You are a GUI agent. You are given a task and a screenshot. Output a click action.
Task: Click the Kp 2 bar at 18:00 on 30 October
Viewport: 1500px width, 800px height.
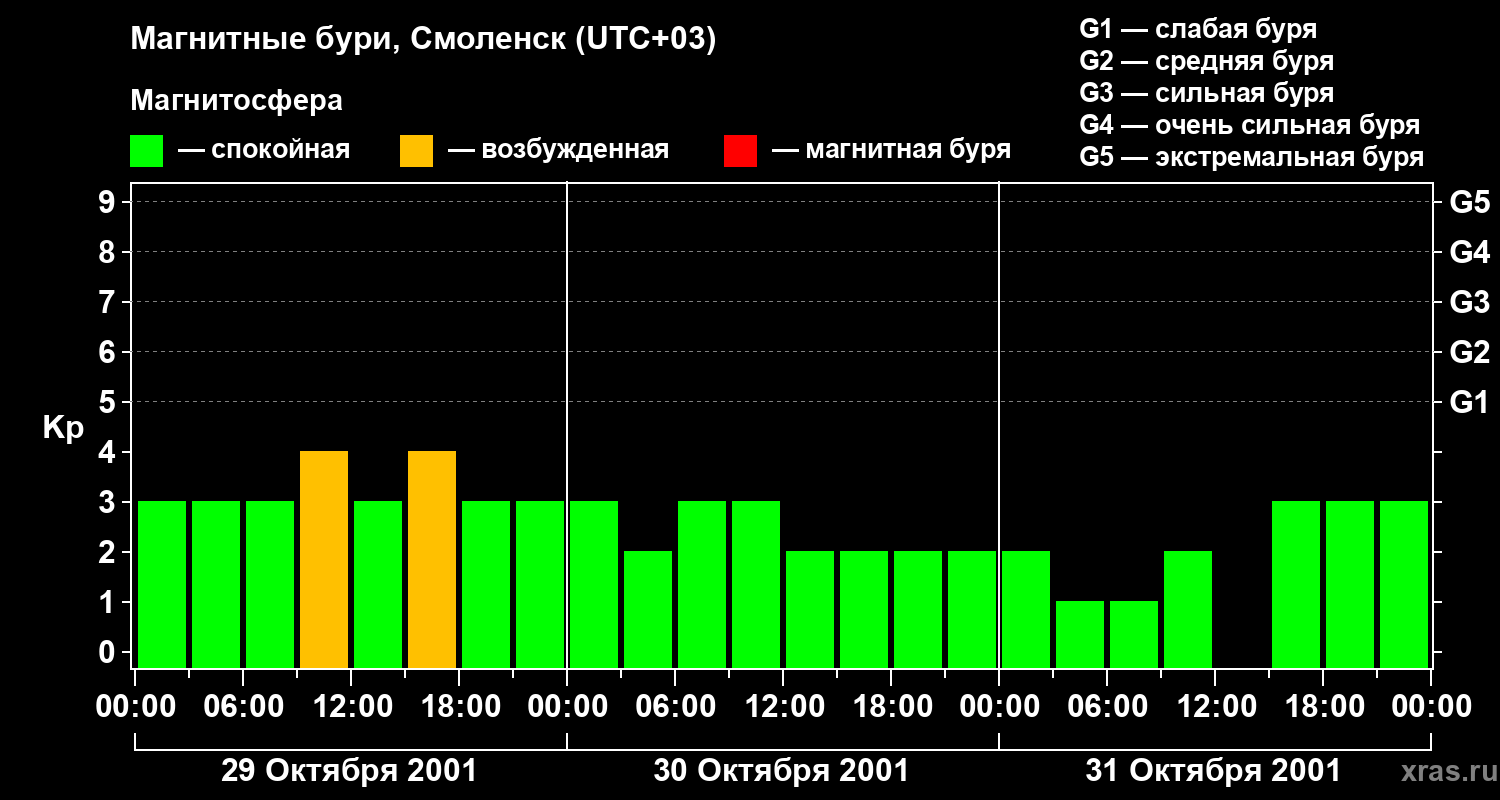pyautogui.click(x=918, y=609)
